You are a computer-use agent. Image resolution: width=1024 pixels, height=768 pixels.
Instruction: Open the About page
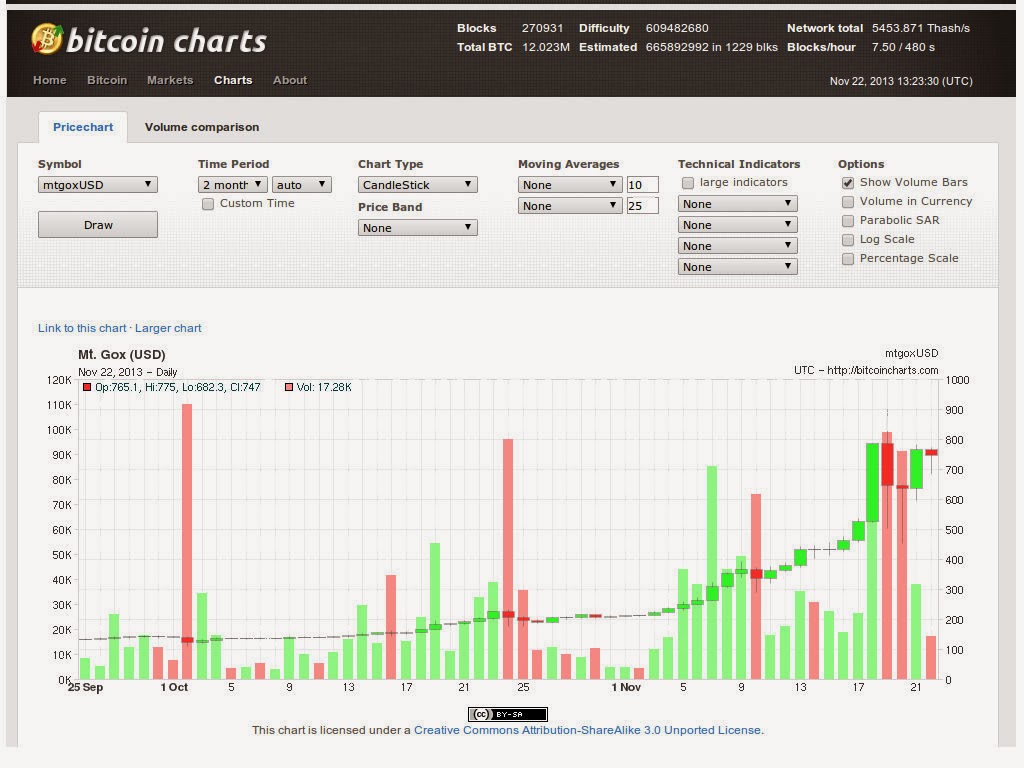click(x=290, y=80)
